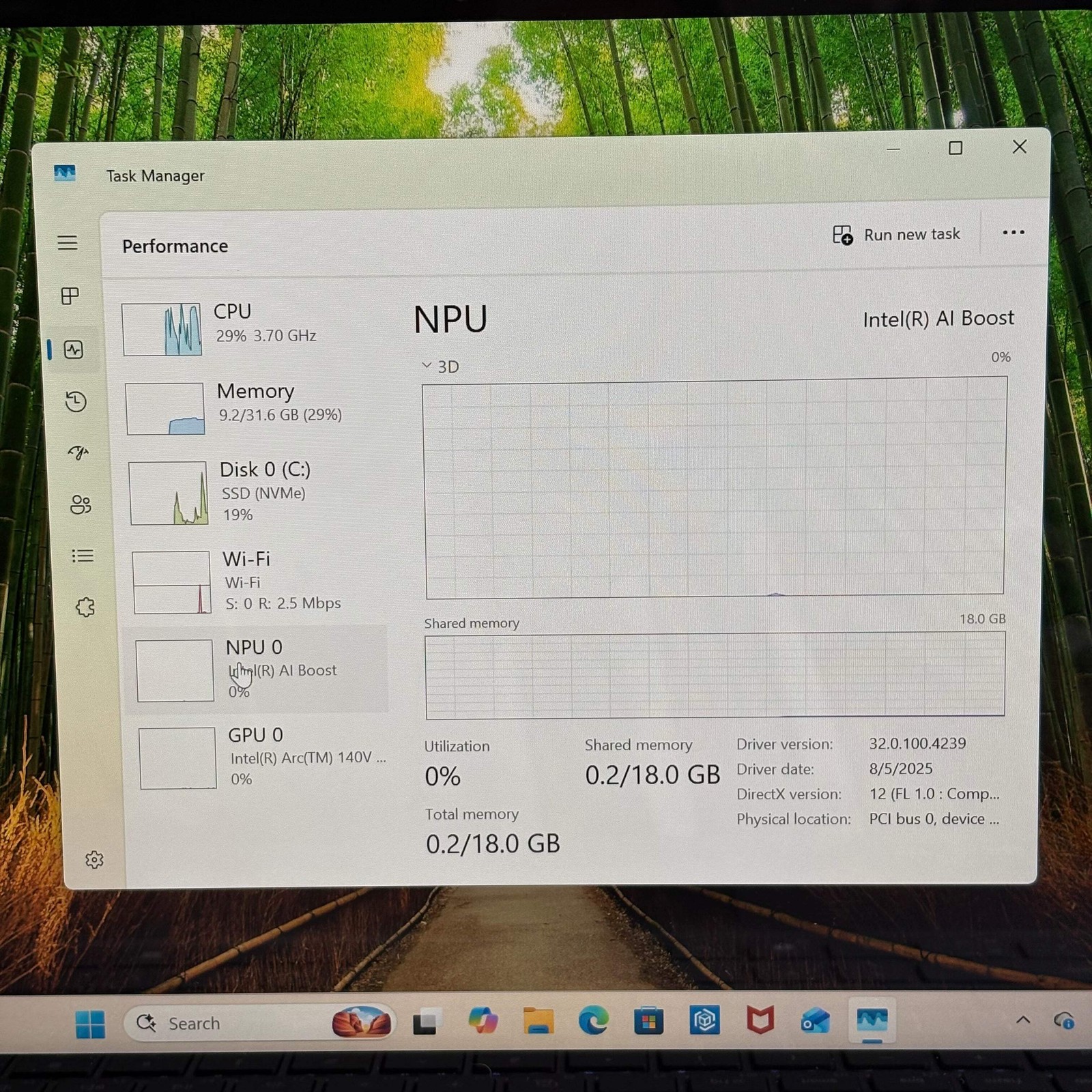This screenshot has width=1092, height=1092.
Task: Click the search highlights canyon image
Action: [x=362, y=1023]
